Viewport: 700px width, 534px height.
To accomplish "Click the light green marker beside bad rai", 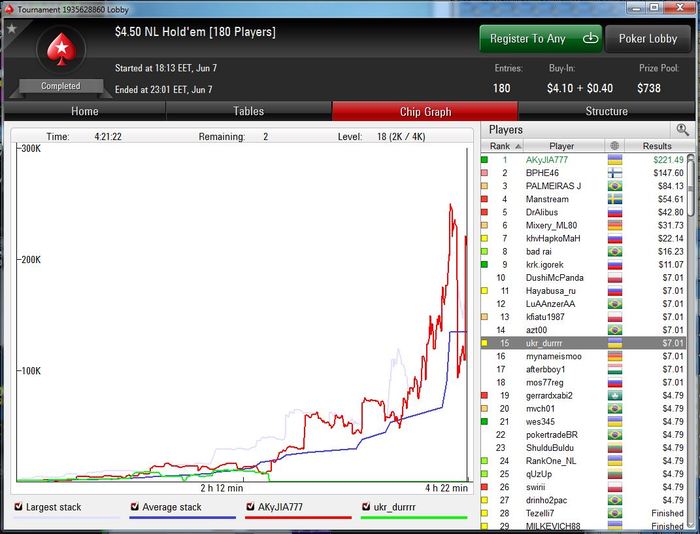I will (x=484, y=251).
